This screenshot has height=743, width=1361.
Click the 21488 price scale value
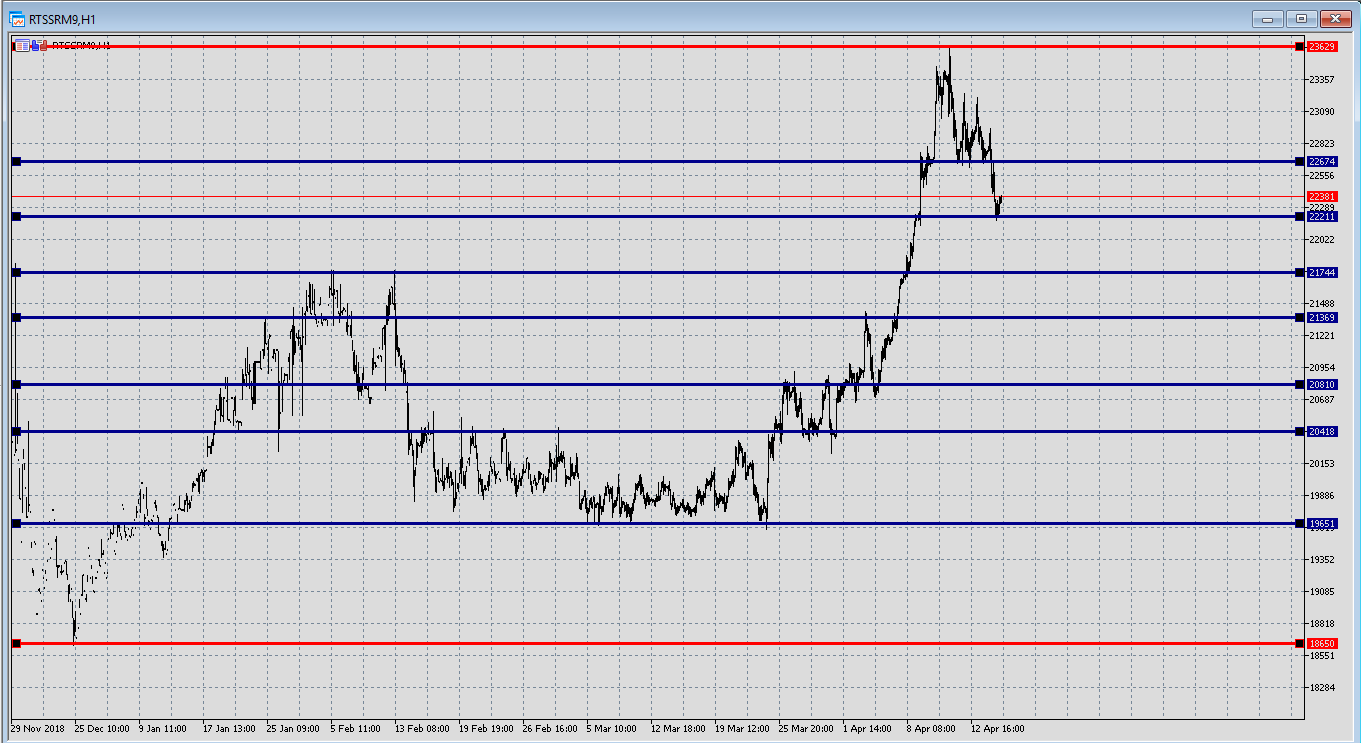tap(1322, 303)
